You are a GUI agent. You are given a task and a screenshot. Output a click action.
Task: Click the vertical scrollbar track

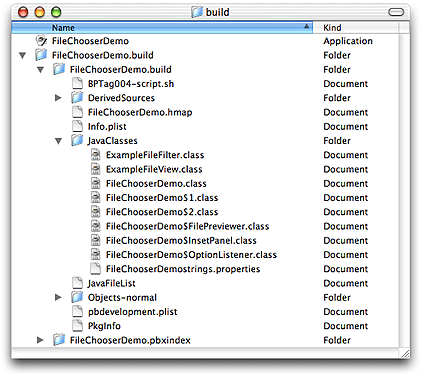pyautogui.click(x=404, y=190)
